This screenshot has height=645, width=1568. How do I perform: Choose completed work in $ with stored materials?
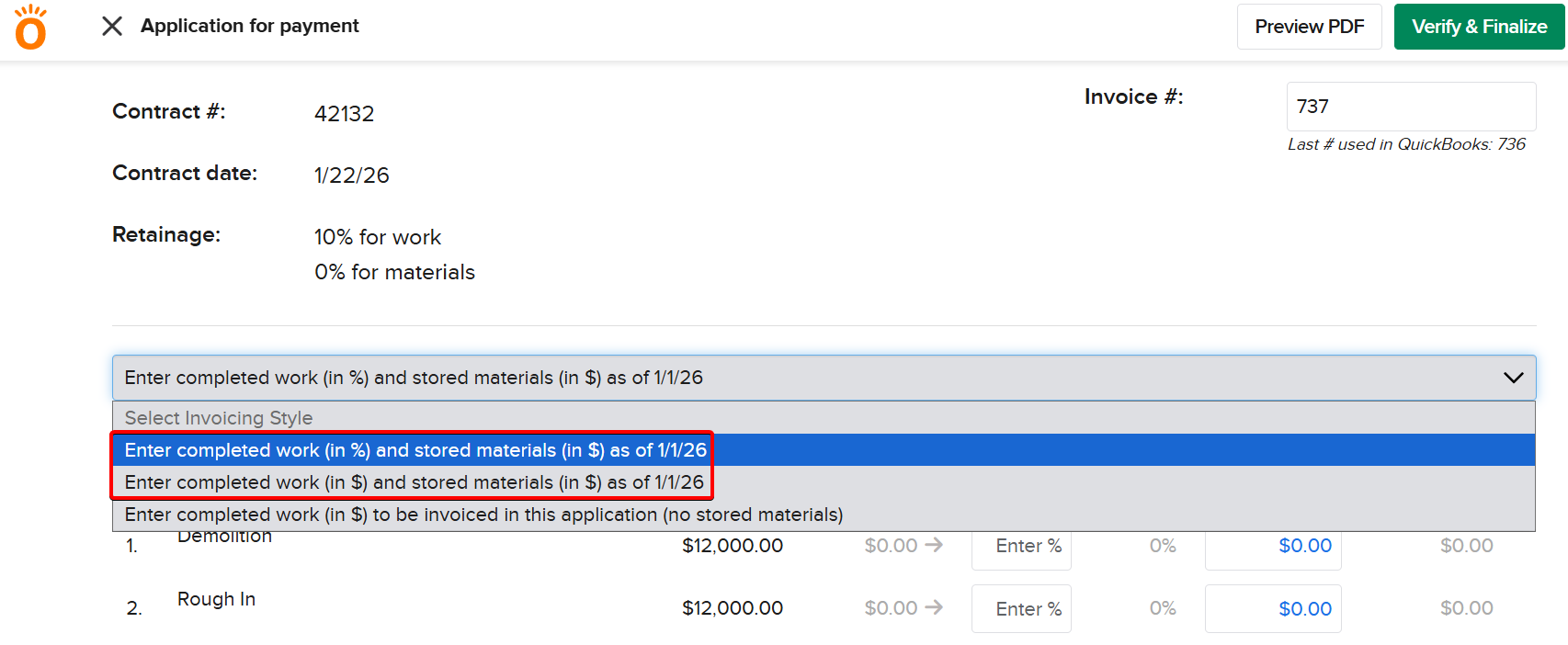414,482
